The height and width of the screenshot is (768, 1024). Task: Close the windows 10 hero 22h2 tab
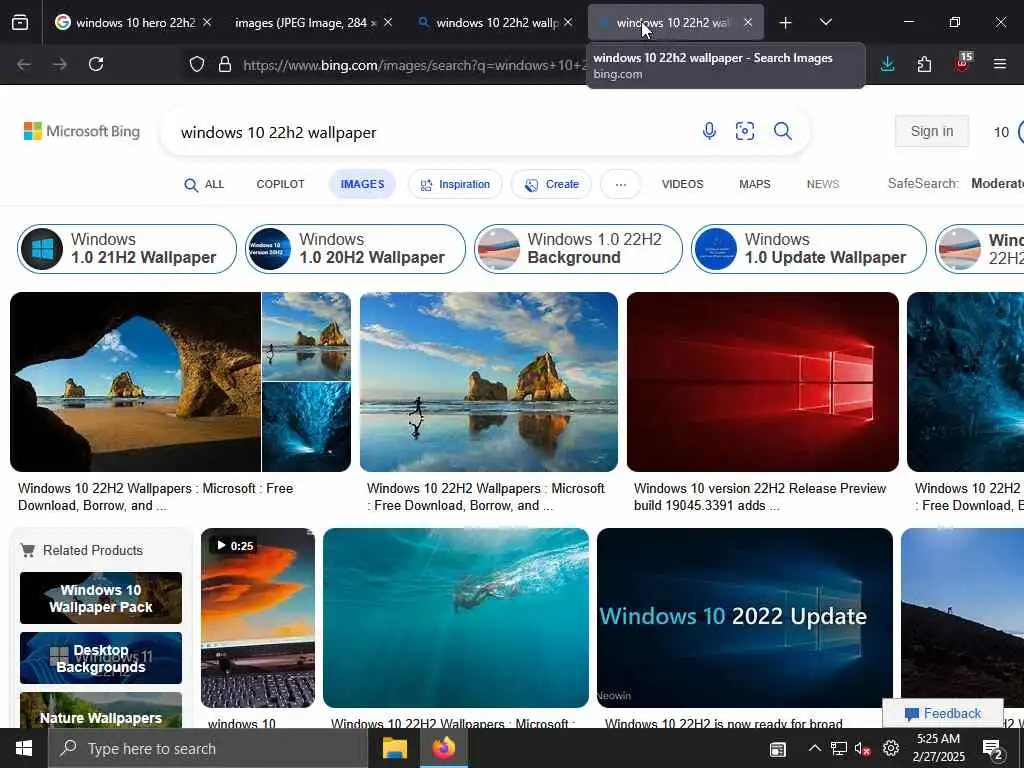pyautogui.click(x=207, y=22)
